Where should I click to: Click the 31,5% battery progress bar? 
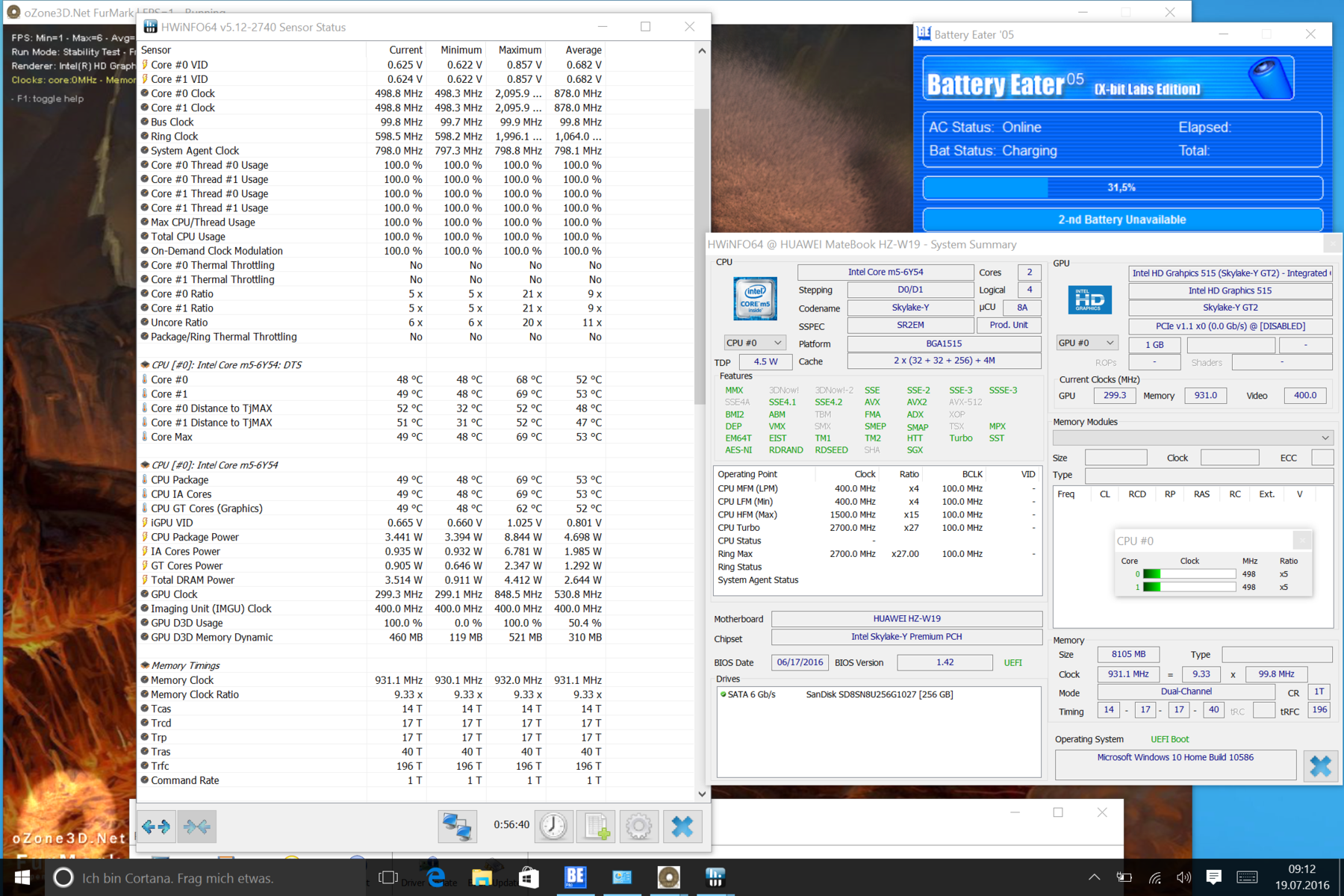(x=1122, y=187)
